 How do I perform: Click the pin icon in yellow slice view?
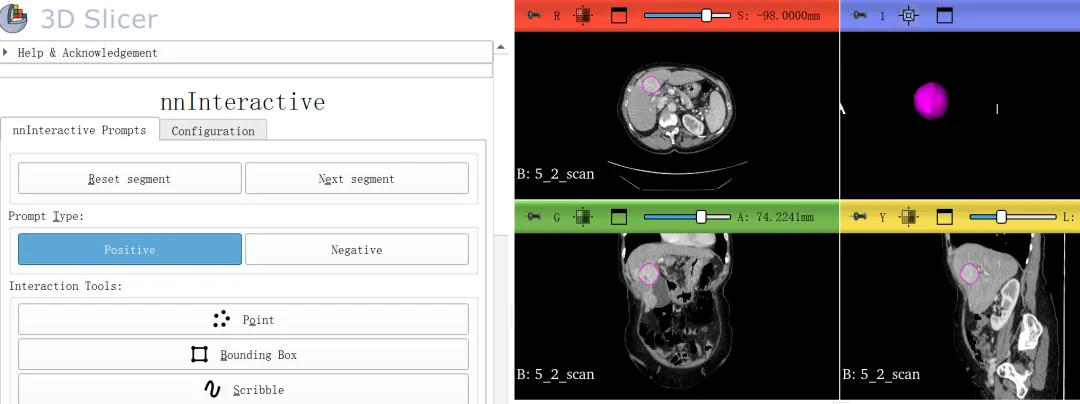click(859, 217)
